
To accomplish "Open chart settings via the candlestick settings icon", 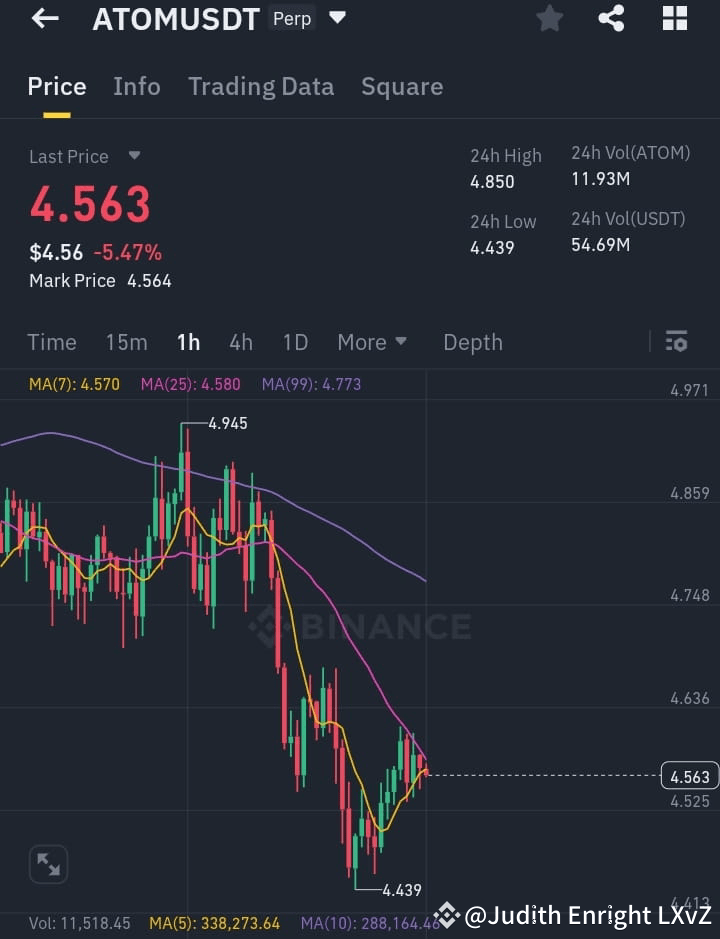I will 676,342.
